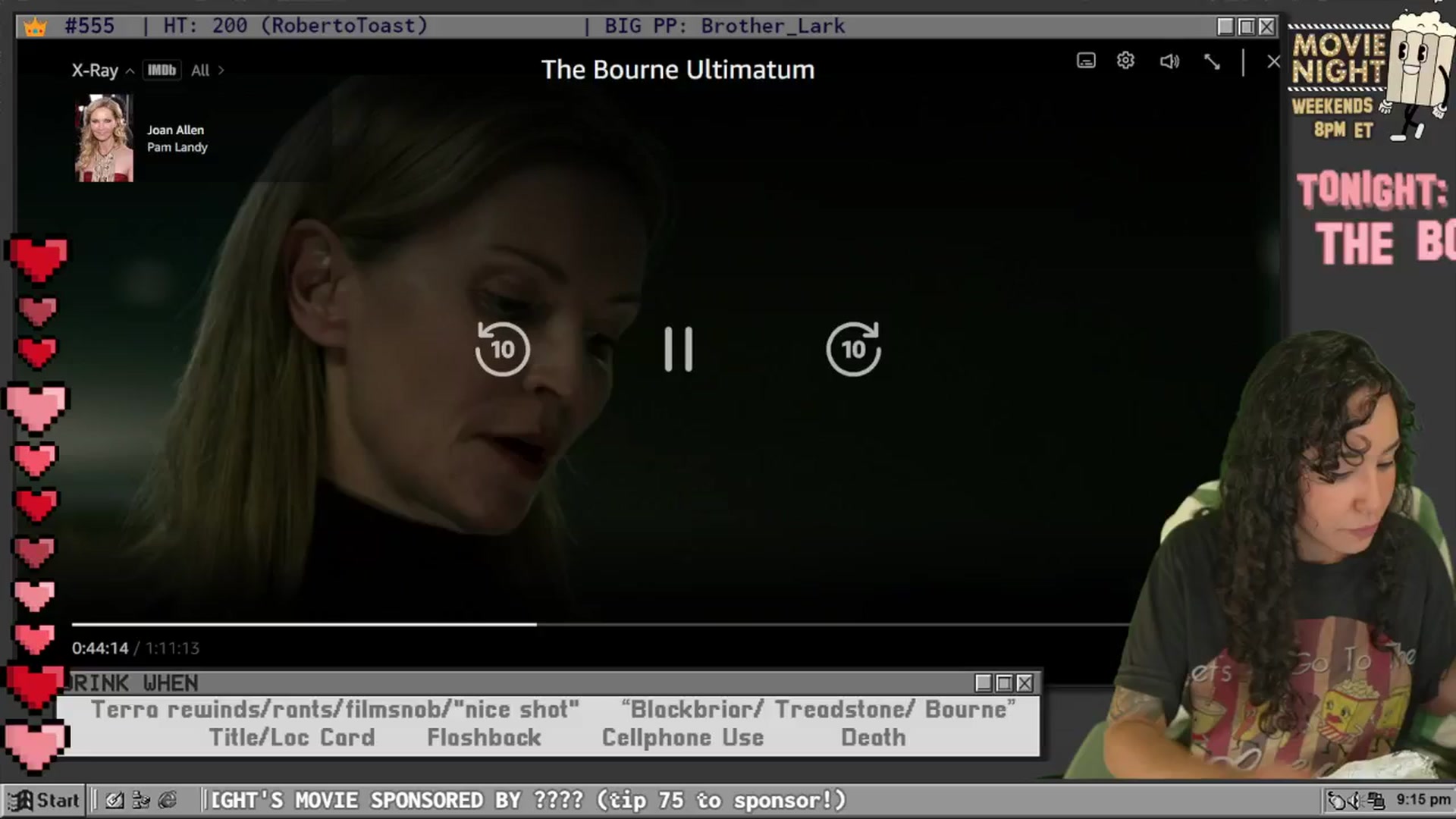Image resolution: width=1456 pixels, height=819 pixels.
Task: Click the middle quick launch icon
Action: pyautogui.click(x=141, y=800)
